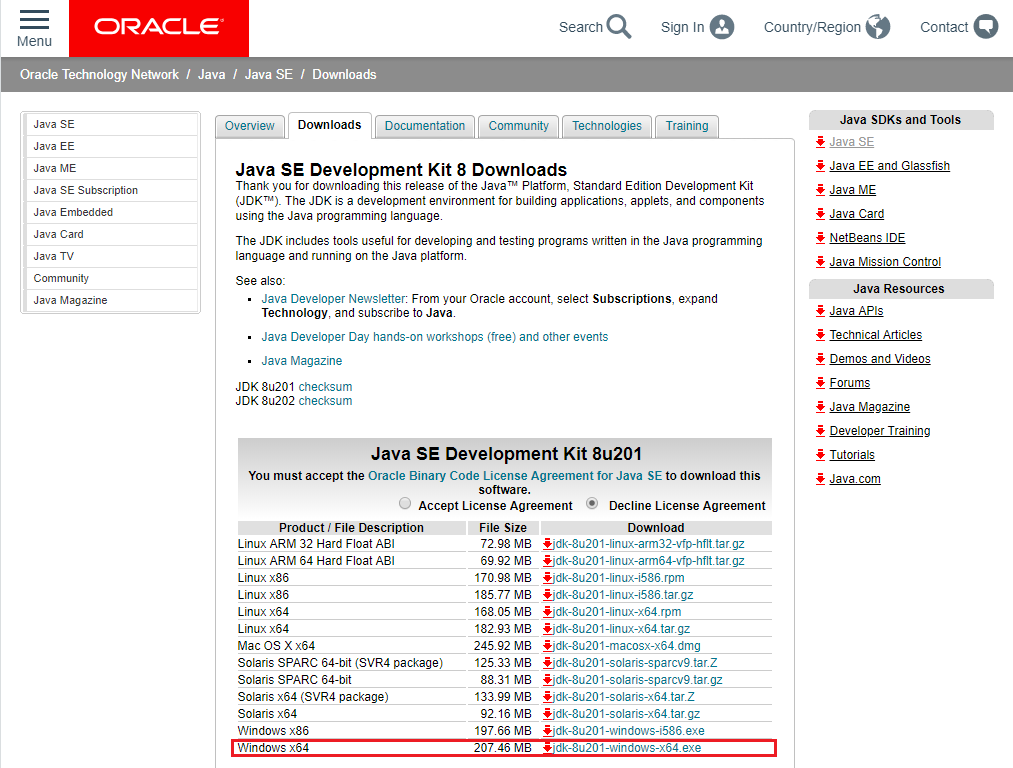1013x768 pixels.
Task: Download jdk-8u201-solaris-x64.tar.Z
Action: [x=624, y=697]
